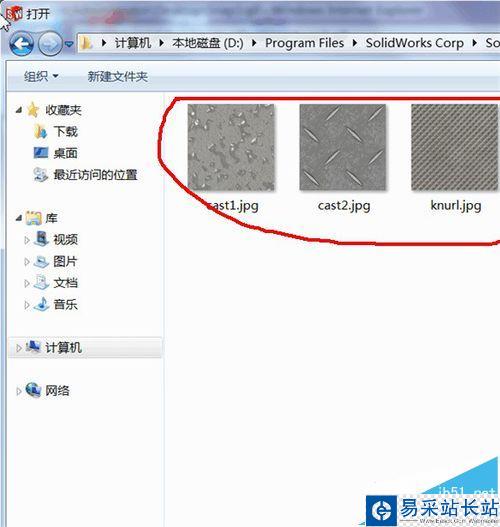
Task: Click the cast1.jpg file name
Action: tap(232, 205)
